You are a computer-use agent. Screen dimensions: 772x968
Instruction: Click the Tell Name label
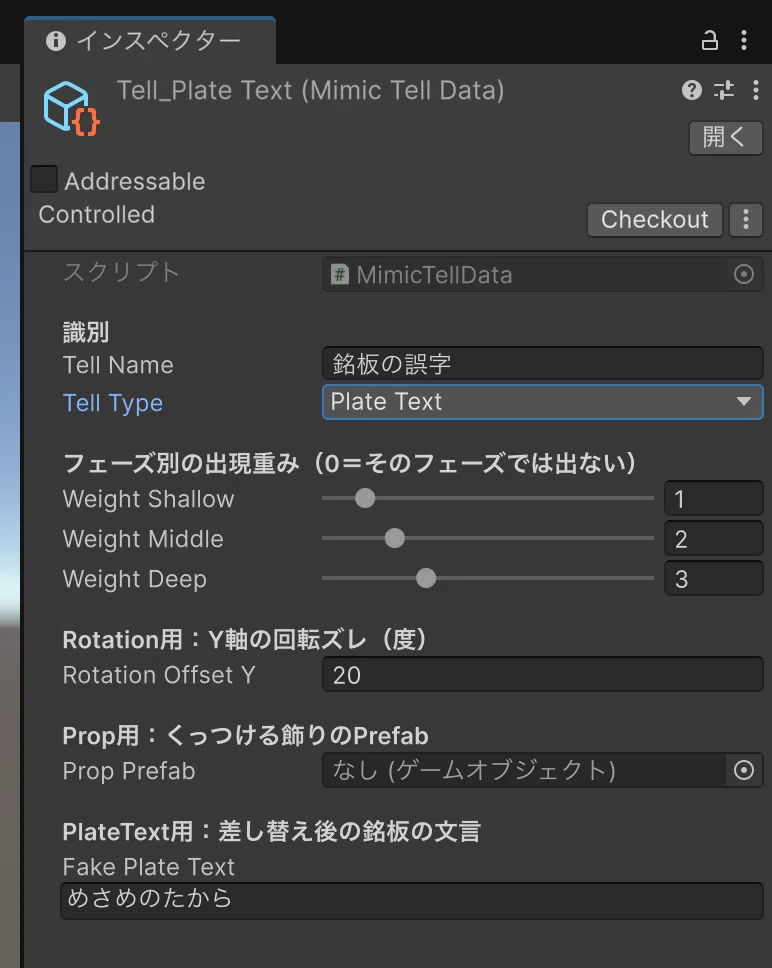pyautogui.click(x=118, y=365)
